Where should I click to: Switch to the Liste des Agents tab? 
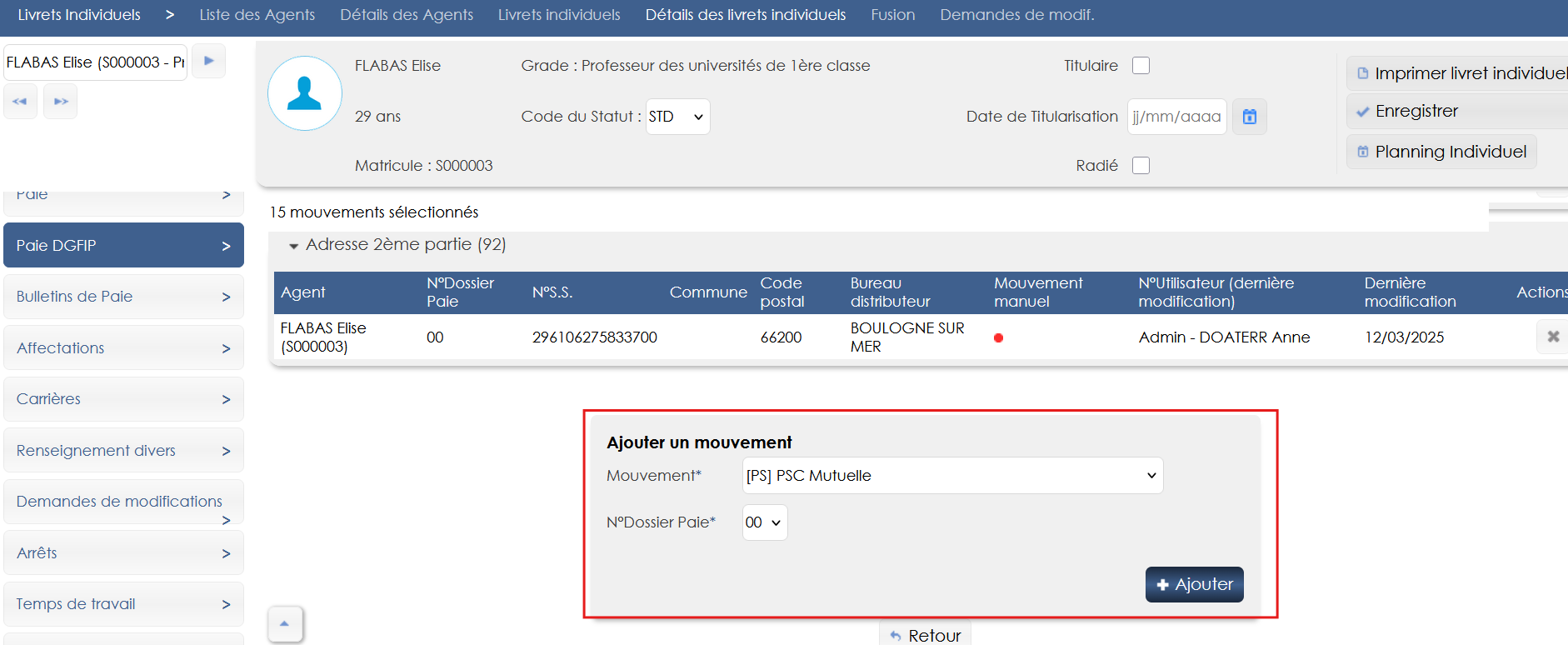(257, 15)
